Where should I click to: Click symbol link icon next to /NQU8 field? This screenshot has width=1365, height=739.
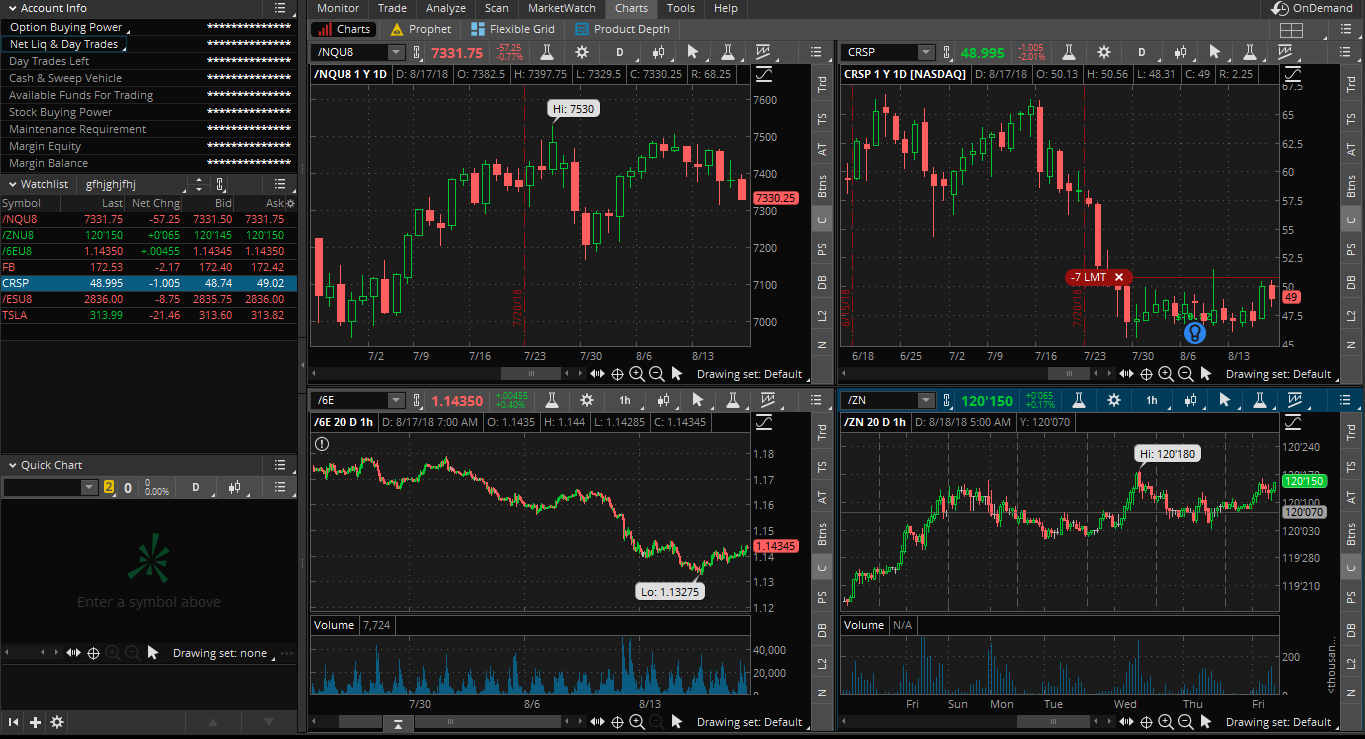click(417, 52)
